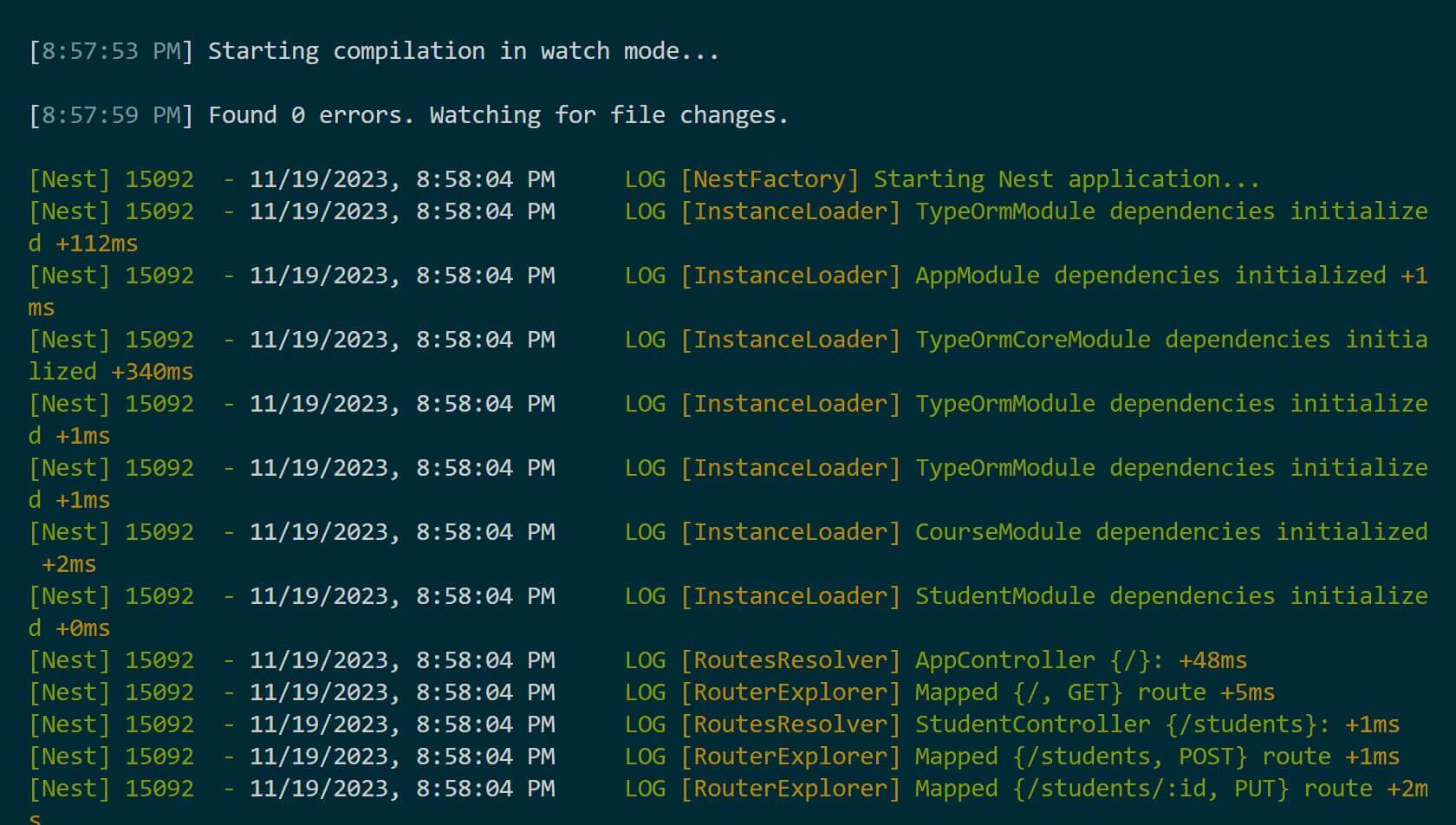Click '[InstanceLoader]' on AppModule line
Screen dimensions: 1456x825
point(790,276)
